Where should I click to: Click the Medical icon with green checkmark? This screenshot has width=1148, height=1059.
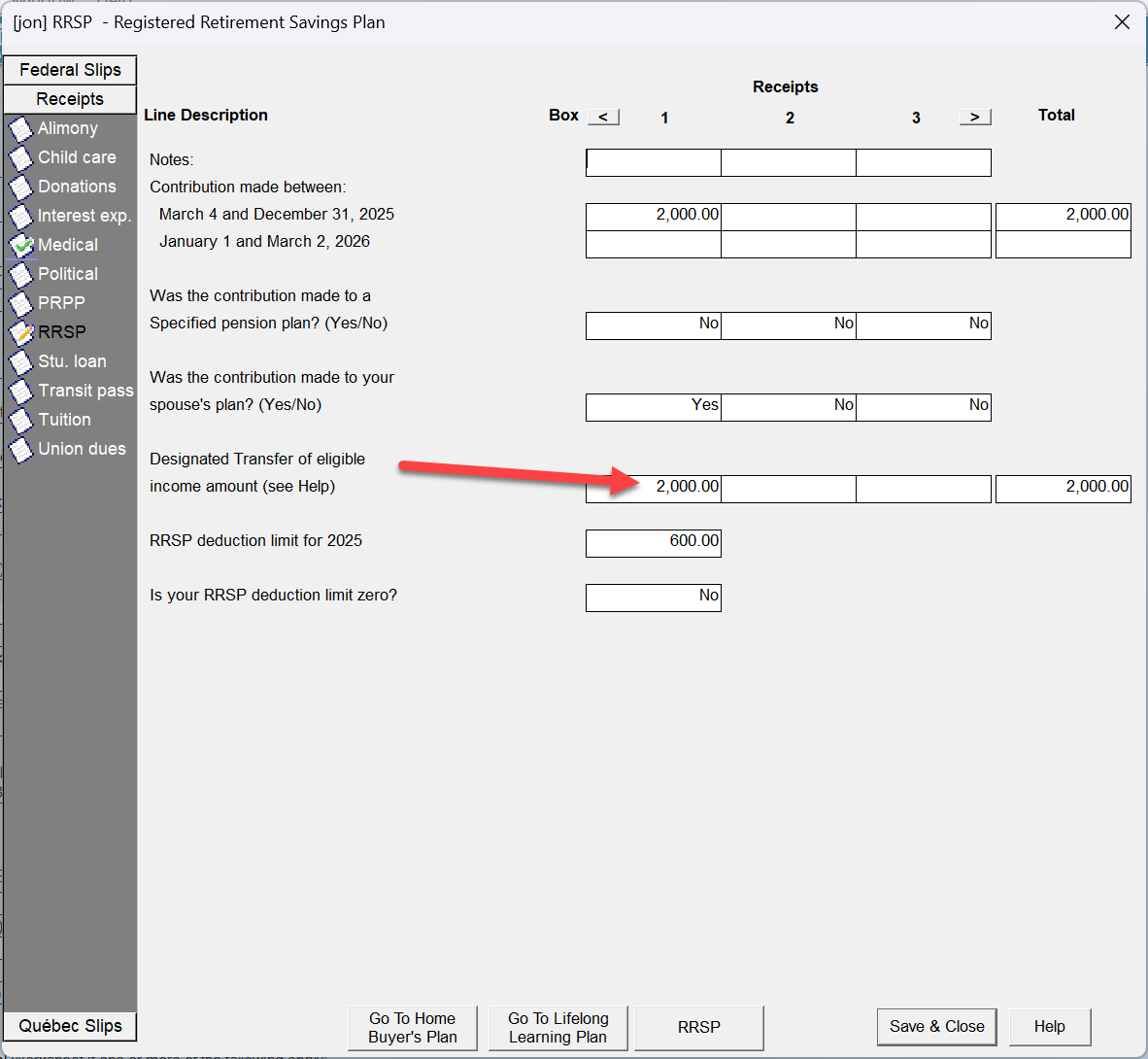click(20, 245)
